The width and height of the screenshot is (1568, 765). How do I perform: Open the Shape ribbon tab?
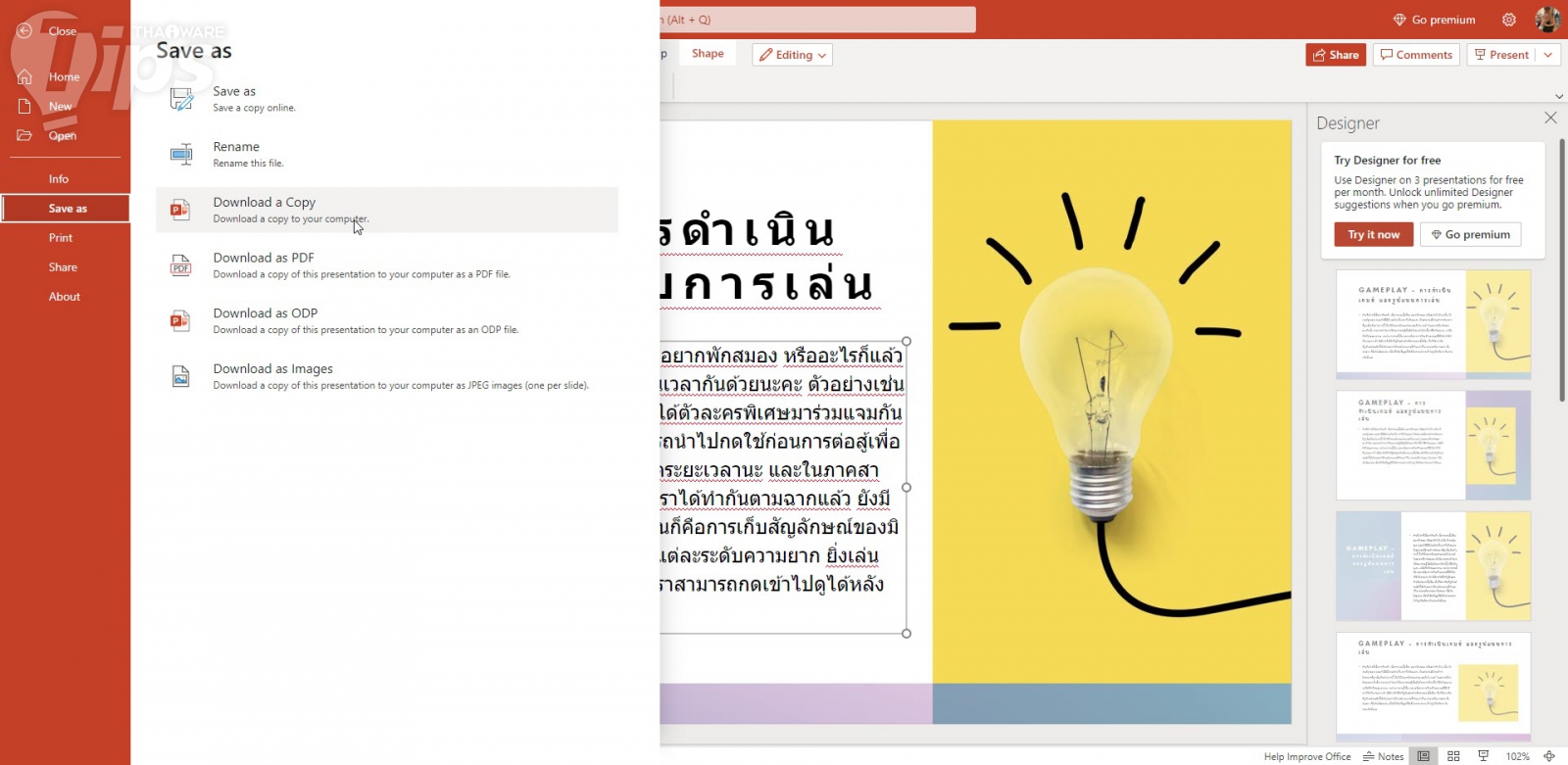(x=708, y=54)
